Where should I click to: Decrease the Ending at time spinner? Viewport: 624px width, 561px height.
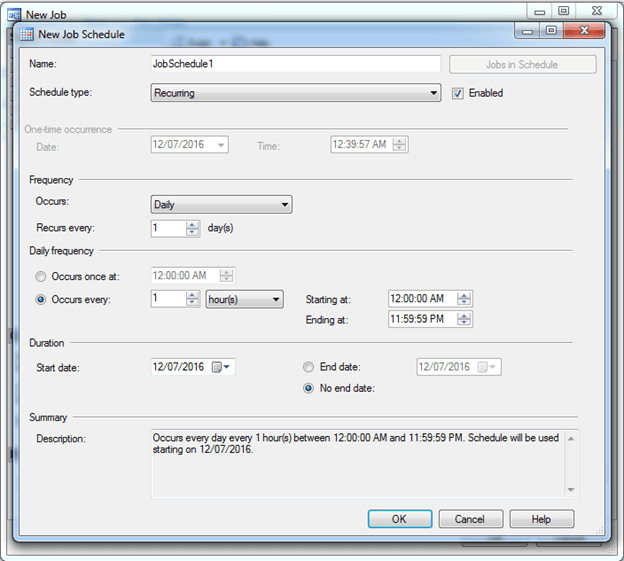pos(464,323)
